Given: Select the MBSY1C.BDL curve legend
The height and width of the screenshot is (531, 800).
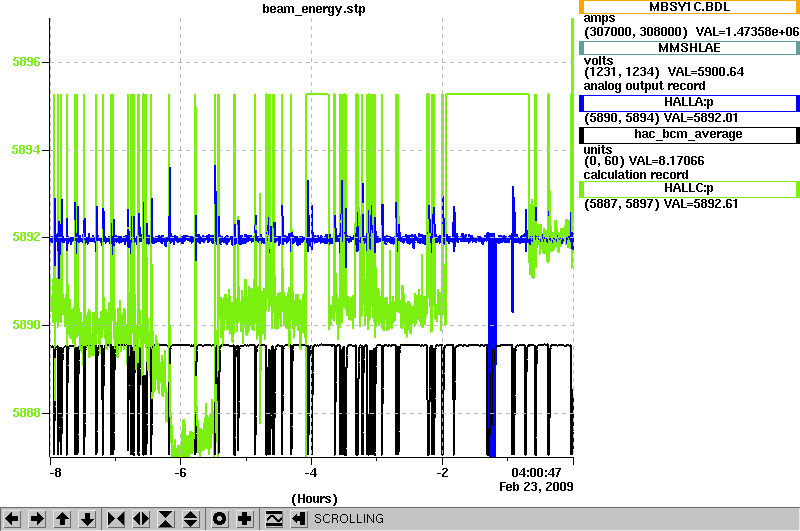Looking at the screenshot, I should point(689,7).
